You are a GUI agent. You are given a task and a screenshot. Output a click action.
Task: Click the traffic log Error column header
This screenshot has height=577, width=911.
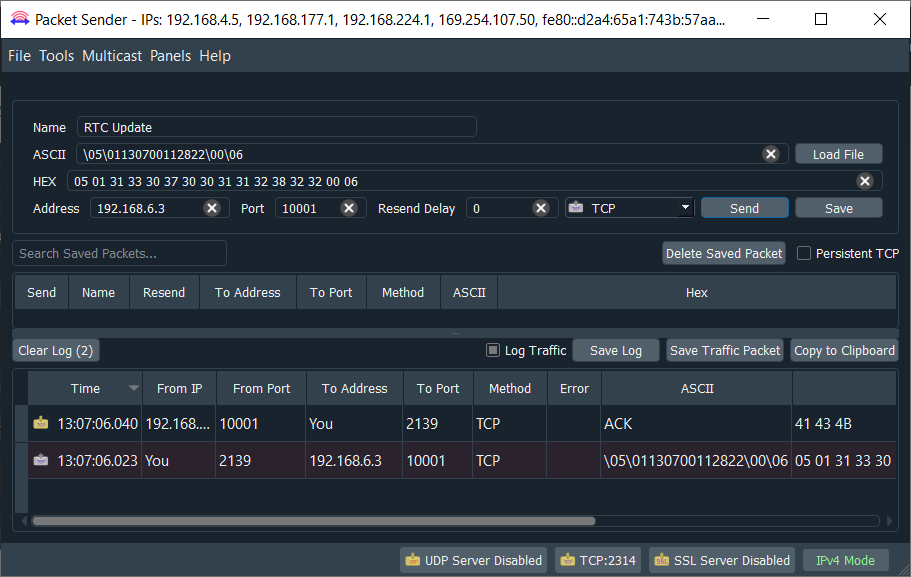[574, 388]
